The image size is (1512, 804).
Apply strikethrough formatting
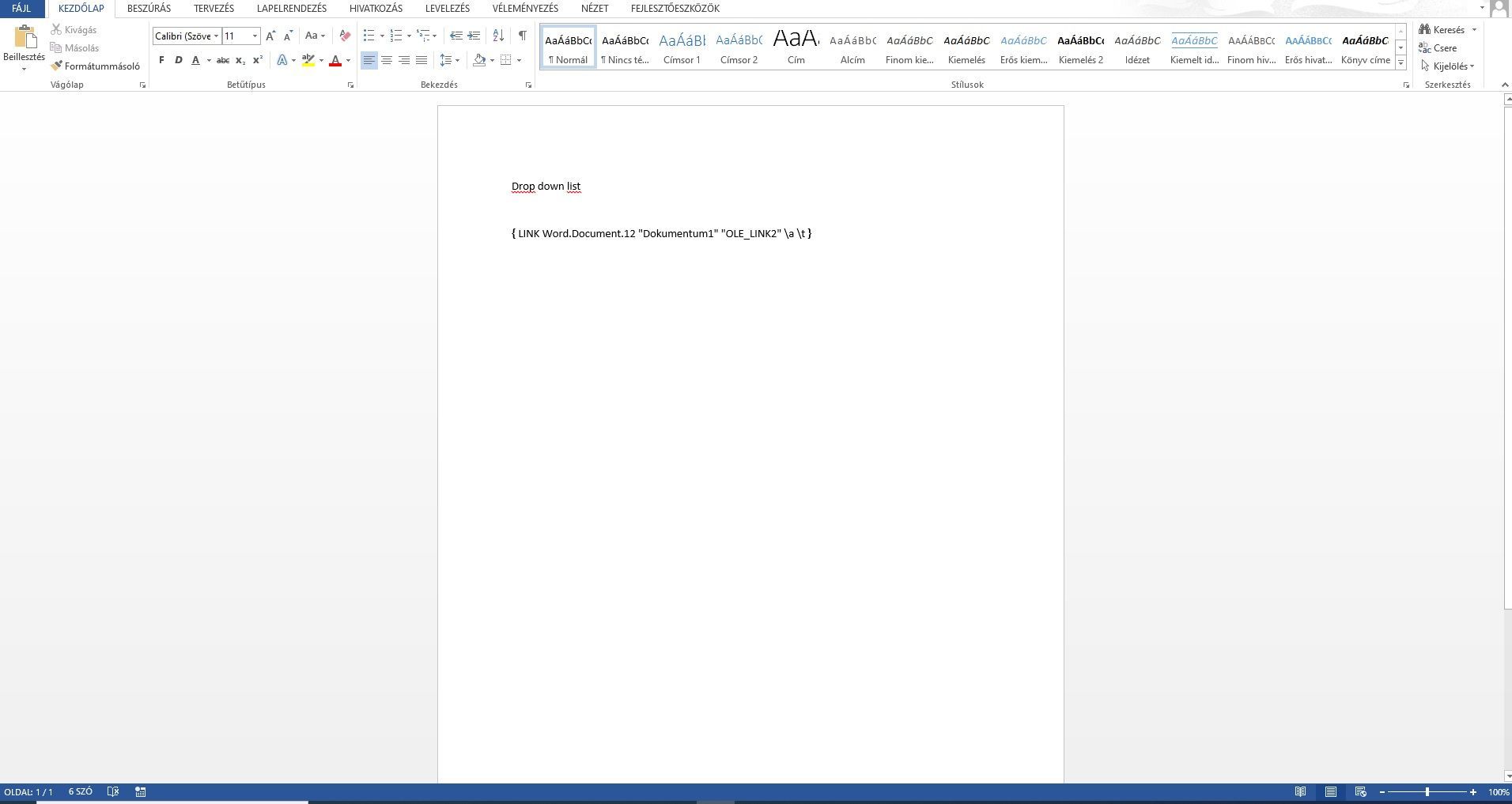click(222, 60)
